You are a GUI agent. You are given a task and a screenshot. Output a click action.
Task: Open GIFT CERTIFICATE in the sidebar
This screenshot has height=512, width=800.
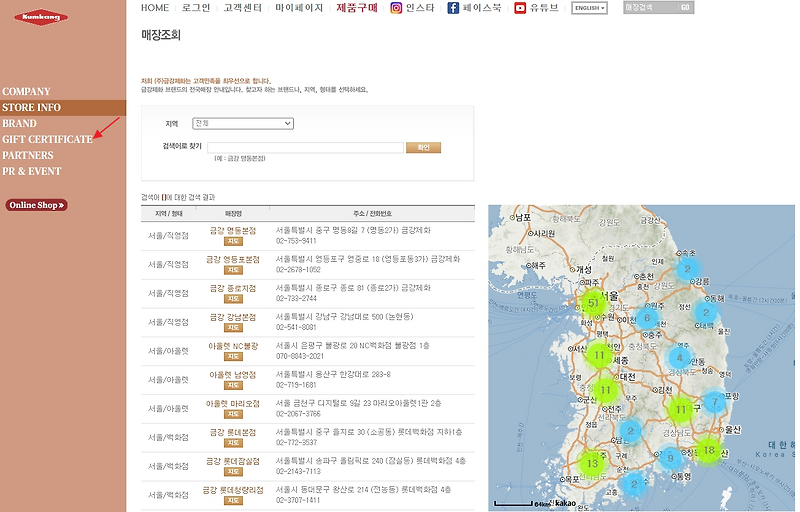click(47, 139)
